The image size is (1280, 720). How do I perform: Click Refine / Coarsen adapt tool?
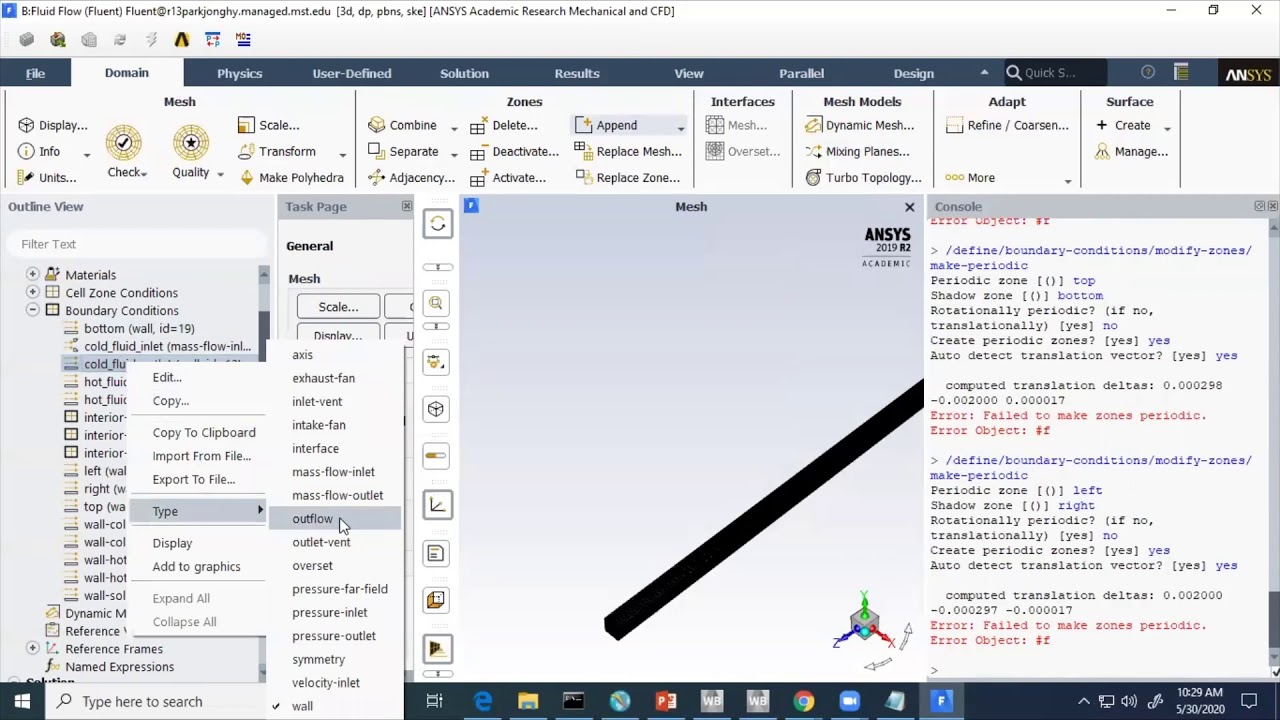1006,125
